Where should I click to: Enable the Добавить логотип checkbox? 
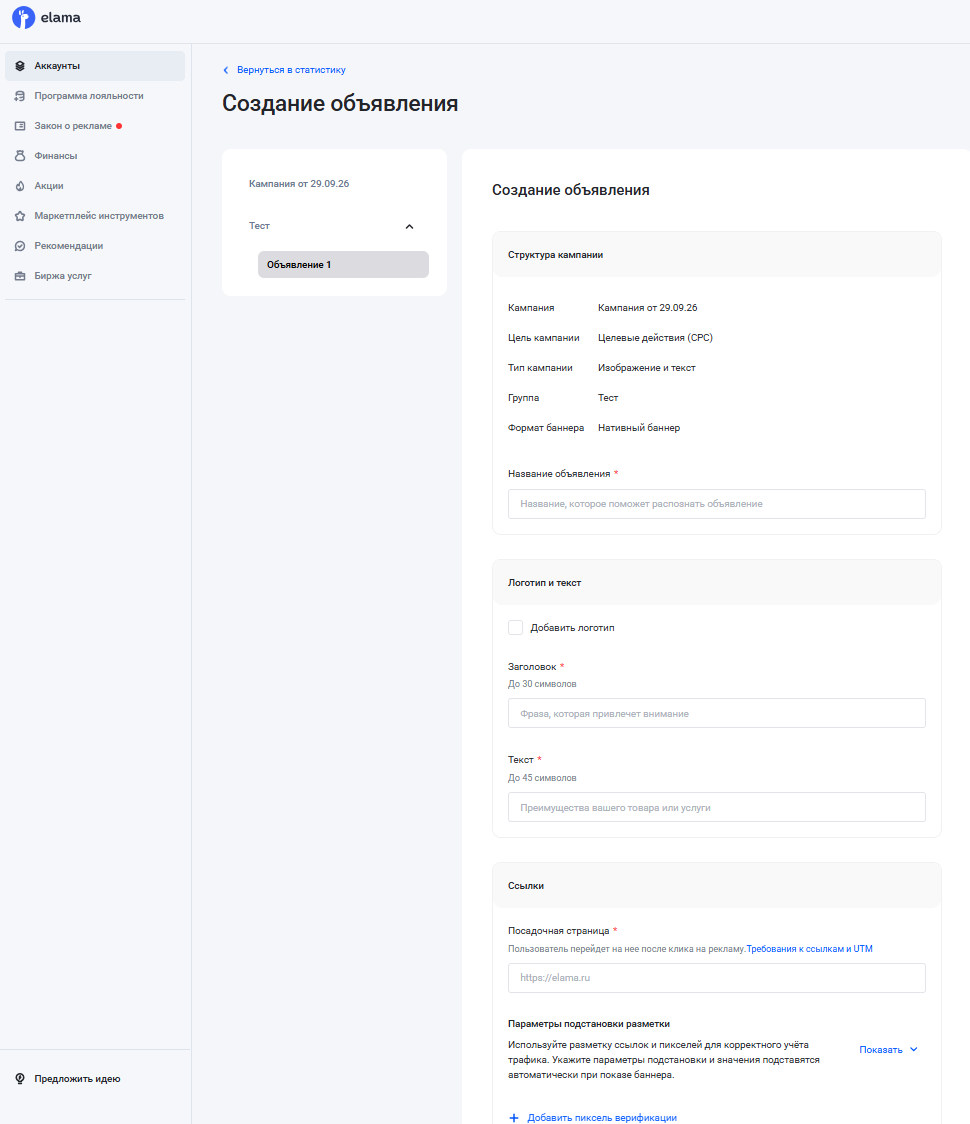(515, 628)
